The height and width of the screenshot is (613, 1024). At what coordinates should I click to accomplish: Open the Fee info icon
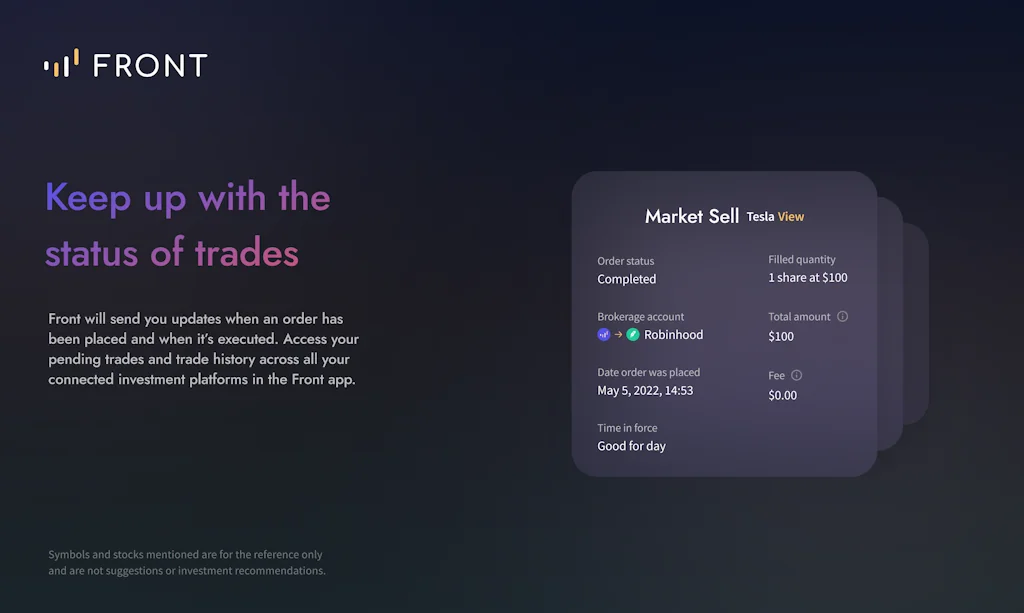(x=798, y=375)
